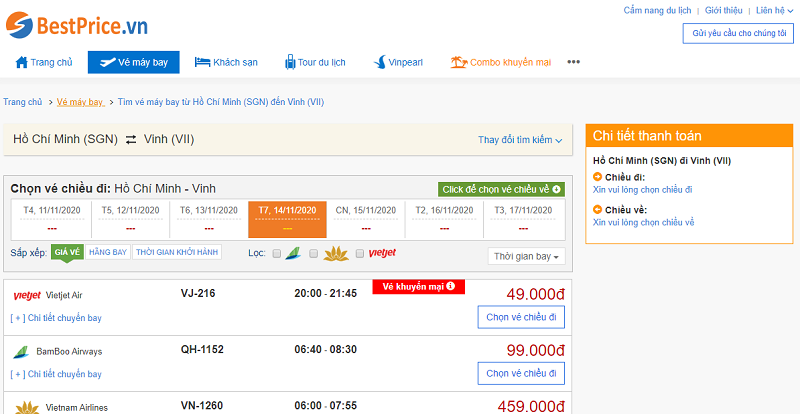Open the three-dots more menu
This screenshot has height=414, width=800.
pyautogui.click(x=573, y=62)
